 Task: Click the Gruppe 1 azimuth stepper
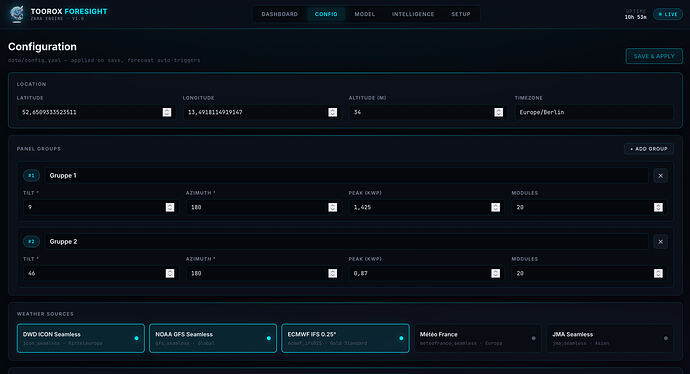[x=333, y=207]
